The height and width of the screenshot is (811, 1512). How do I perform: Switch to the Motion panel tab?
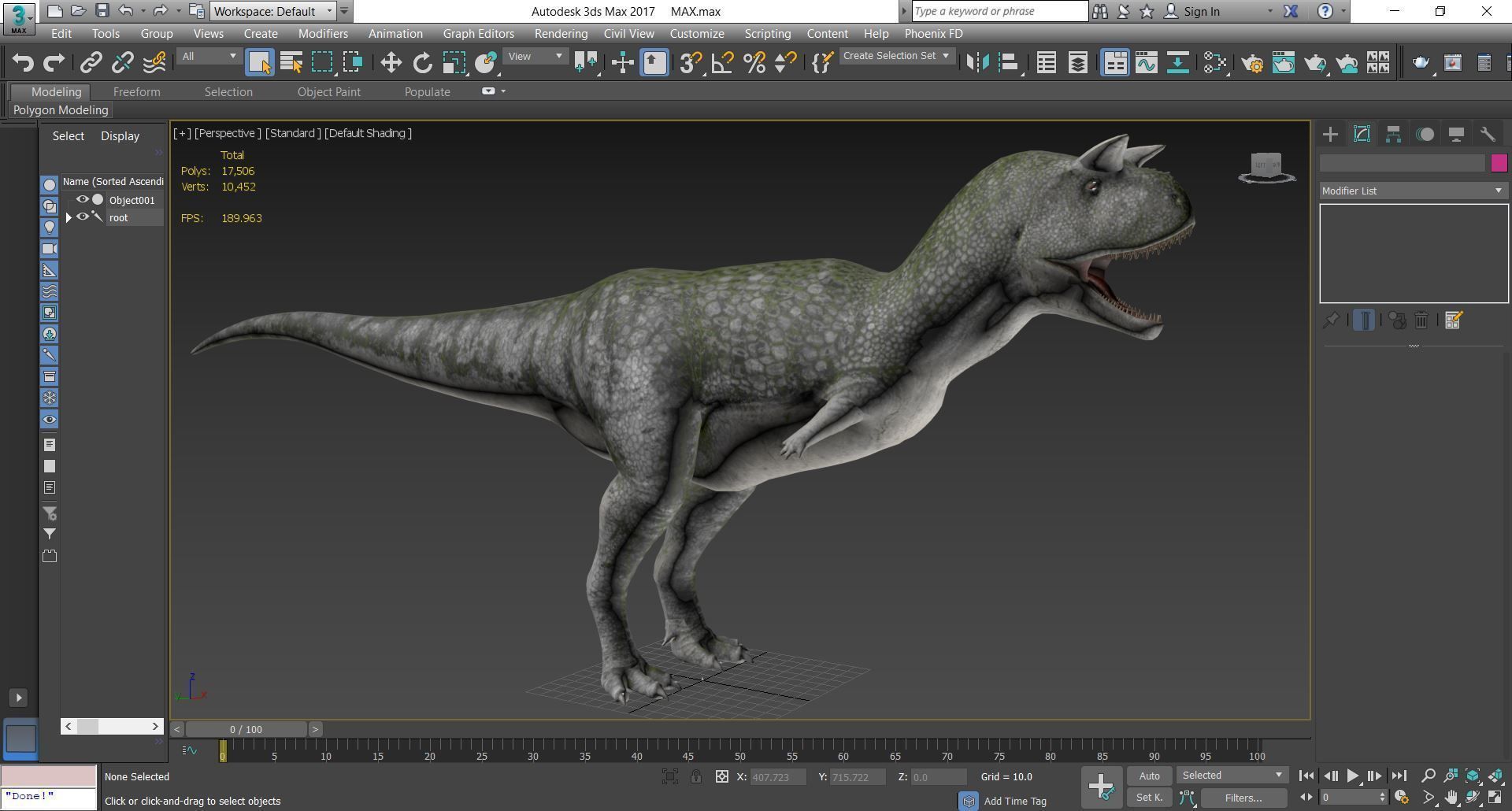[1425, 134]
